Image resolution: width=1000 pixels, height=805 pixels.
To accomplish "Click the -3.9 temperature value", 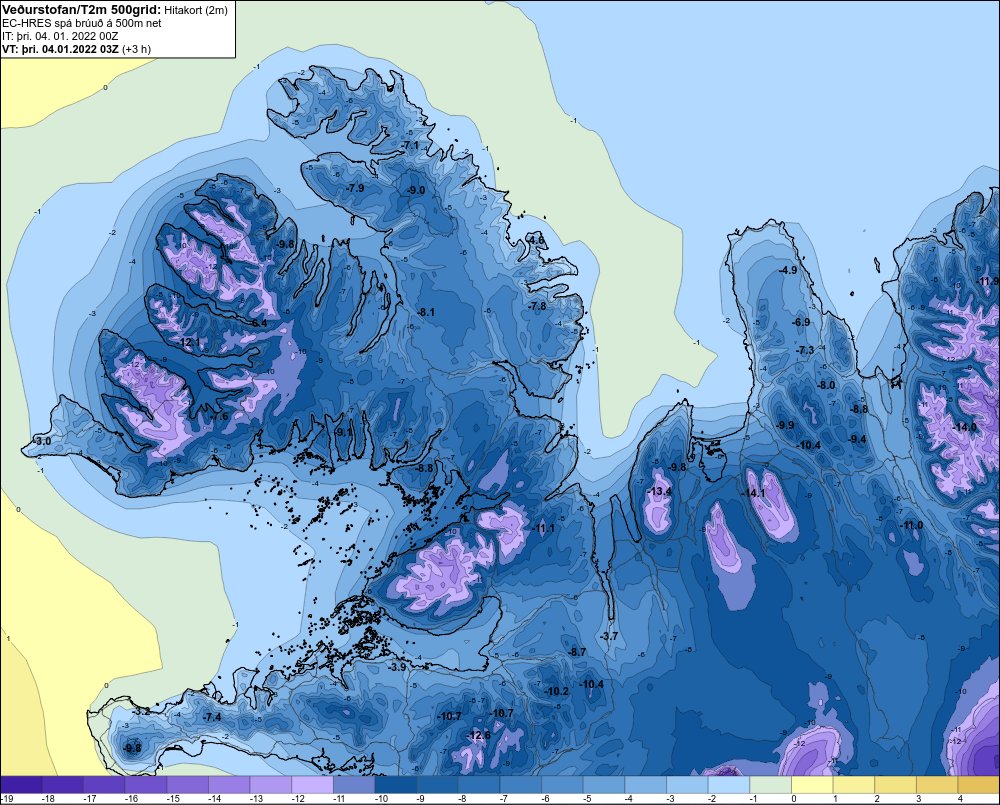I will pyautogui.click(x=398, y=667).
